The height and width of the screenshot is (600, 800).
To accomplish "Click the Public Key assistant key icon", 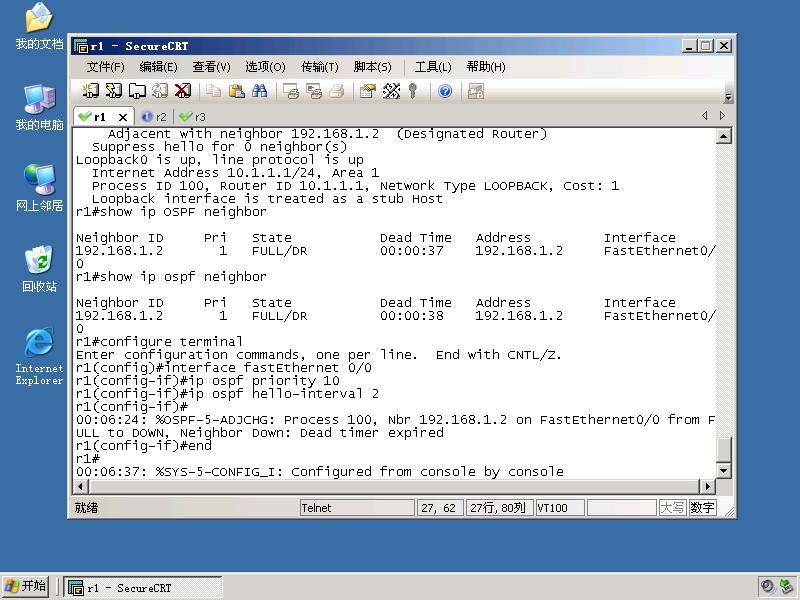I will coord(413,91).
